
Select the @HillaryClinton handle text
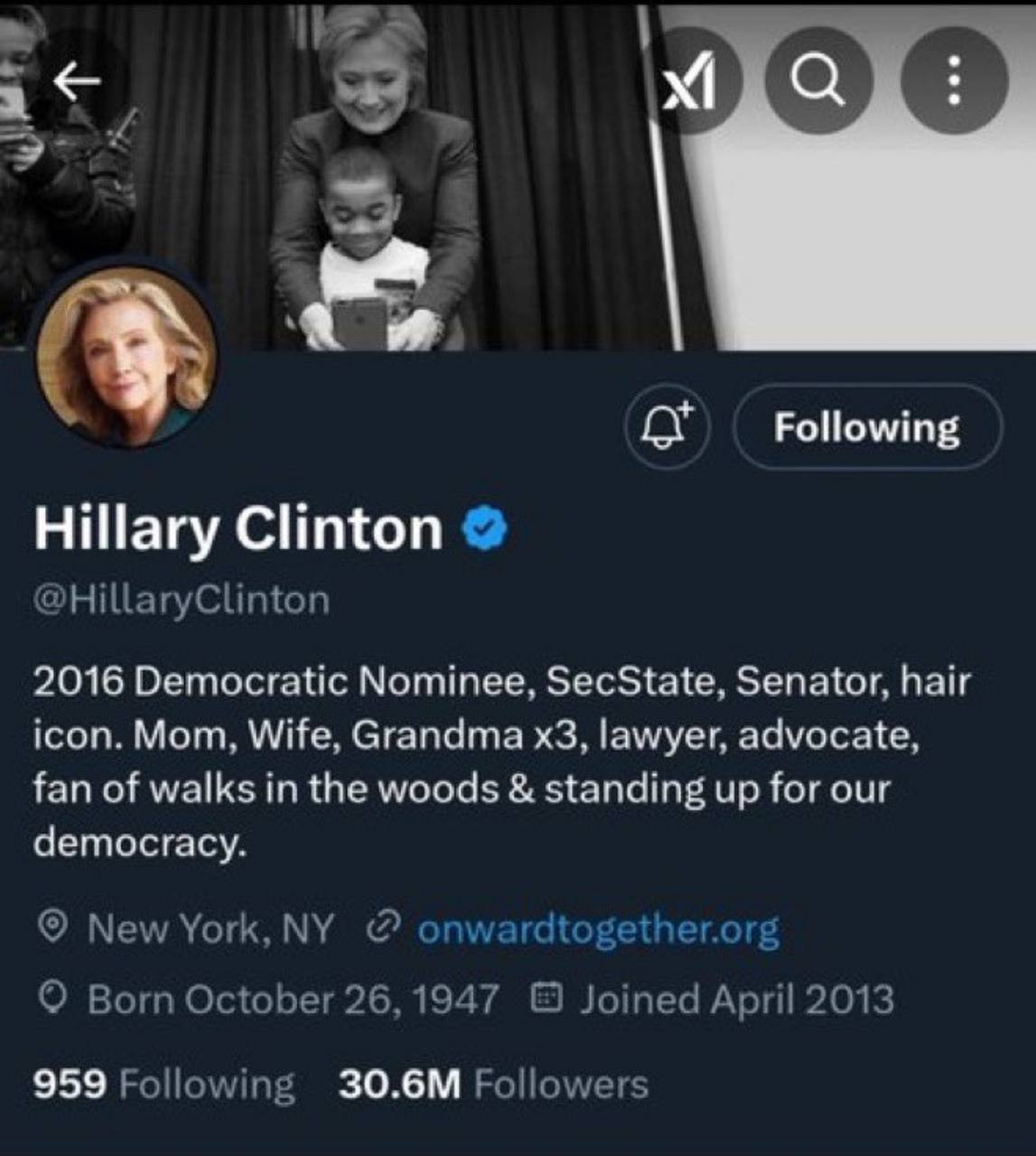(182, 600)
